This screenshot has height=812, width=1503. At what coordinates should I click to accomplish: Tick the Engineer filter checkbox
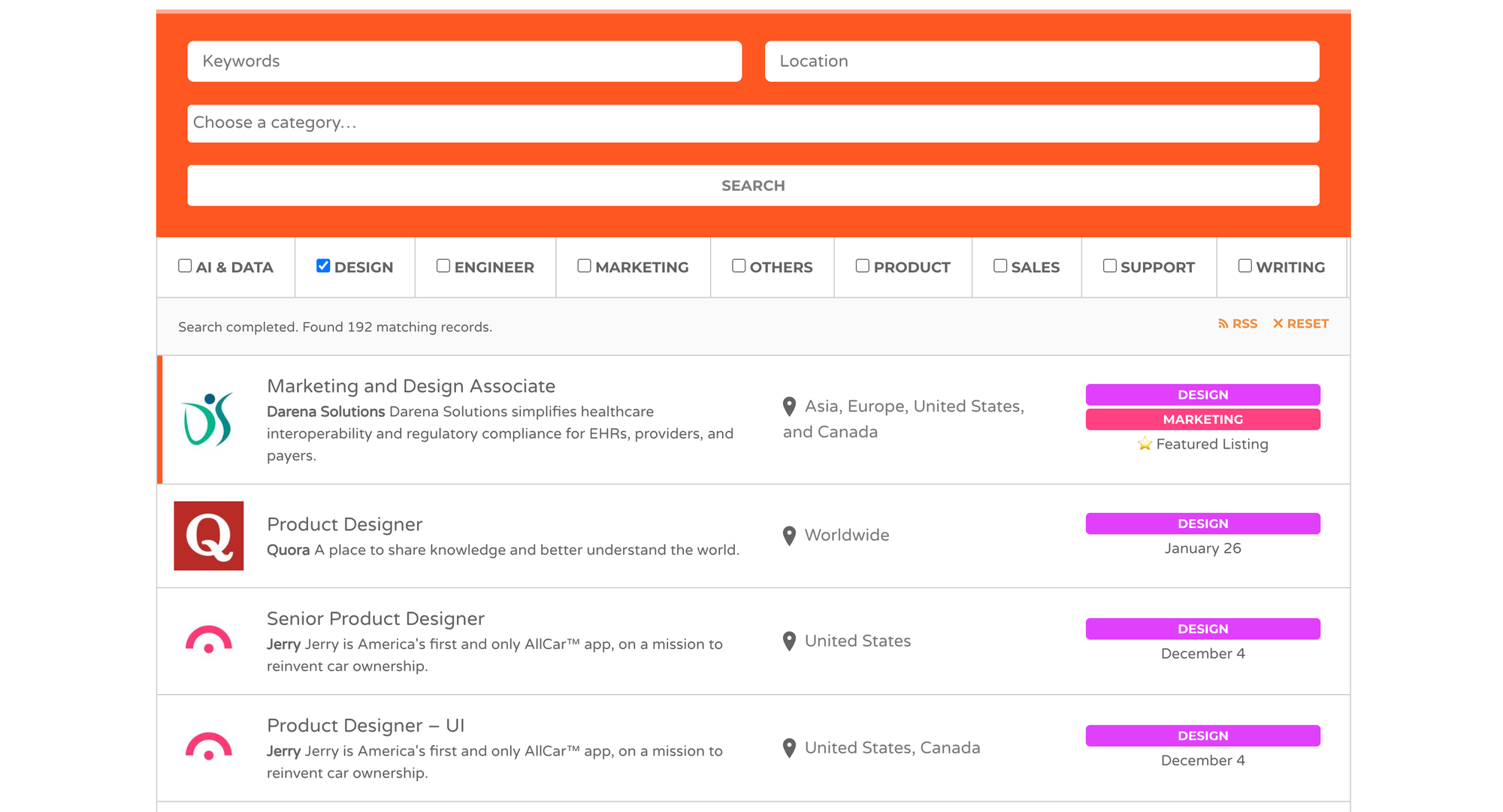[443, 266]
